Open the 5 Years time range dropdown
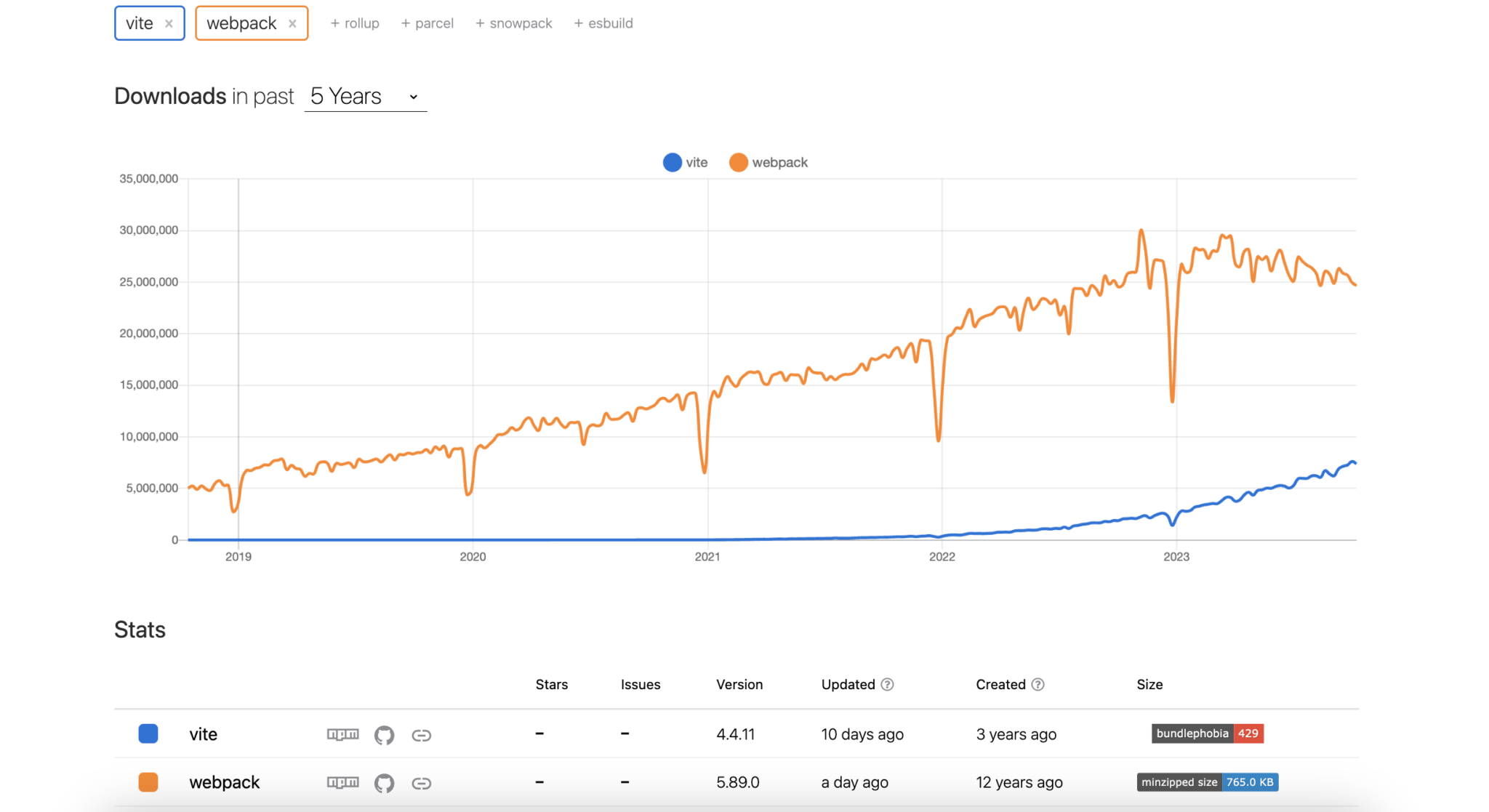Image resolution: width=1489 pixels, height=812 pixels. (365, 97)
